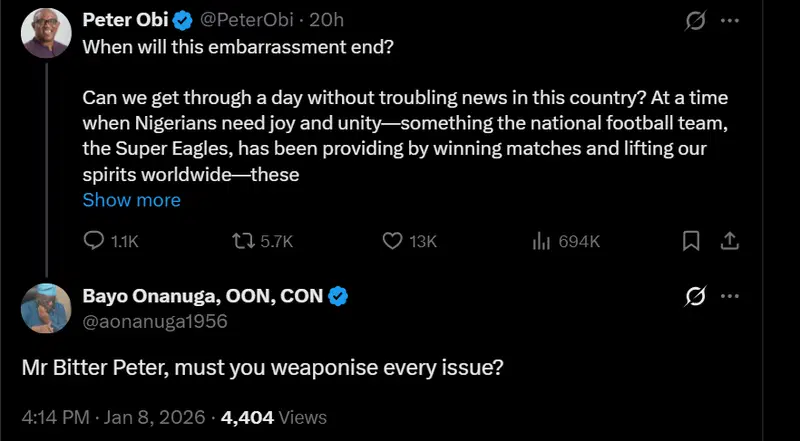Viewport: 800px width, 441px height.
Task: Expand the tweet with Show more
Action: pos(131,200)
